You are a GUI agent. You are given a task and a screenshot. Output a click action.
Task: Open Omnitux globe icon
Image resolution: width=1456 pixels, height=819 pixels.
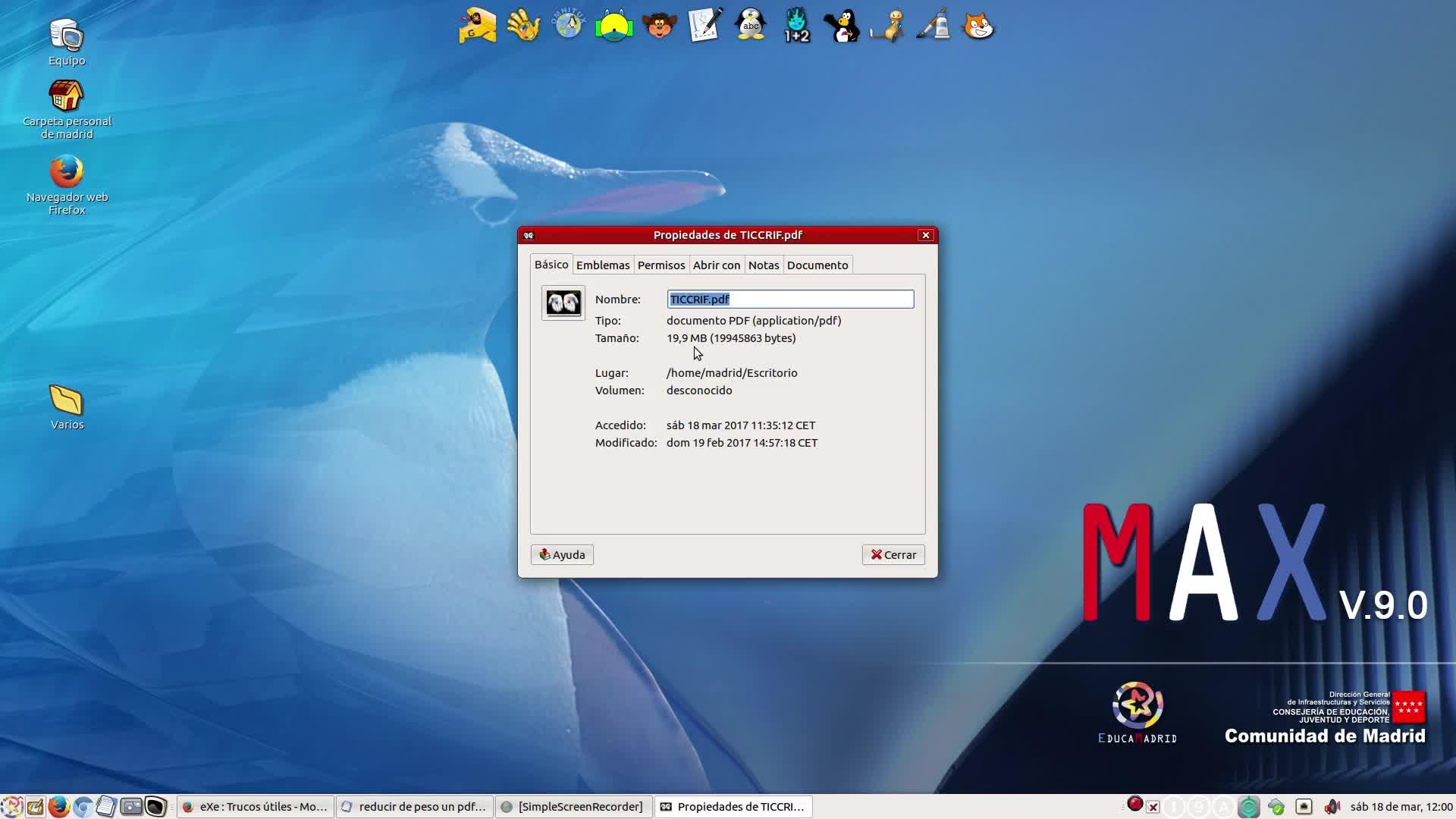pos(568,26)
